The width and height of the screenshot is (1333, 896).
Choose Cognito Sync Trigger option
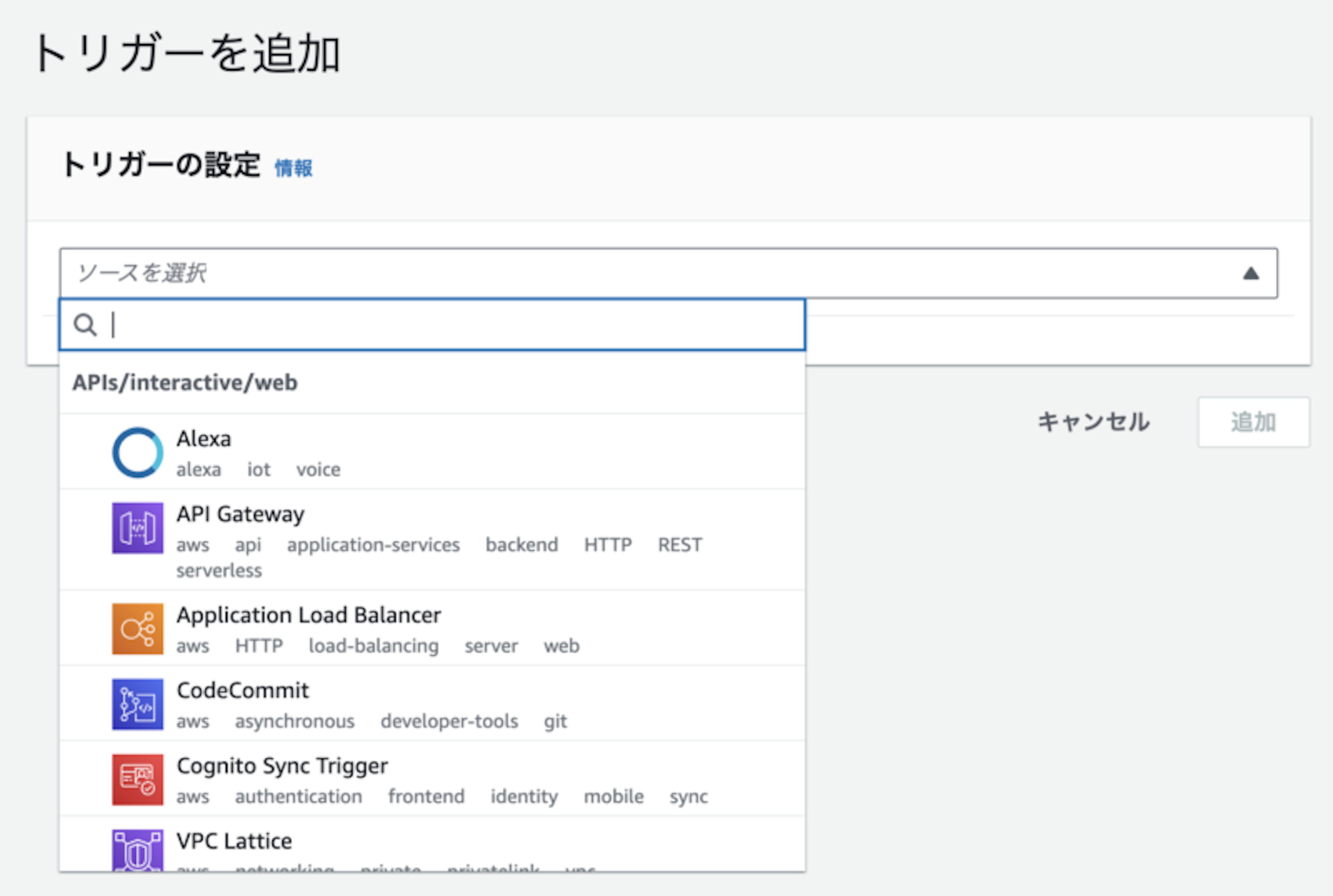click(433, 779)
